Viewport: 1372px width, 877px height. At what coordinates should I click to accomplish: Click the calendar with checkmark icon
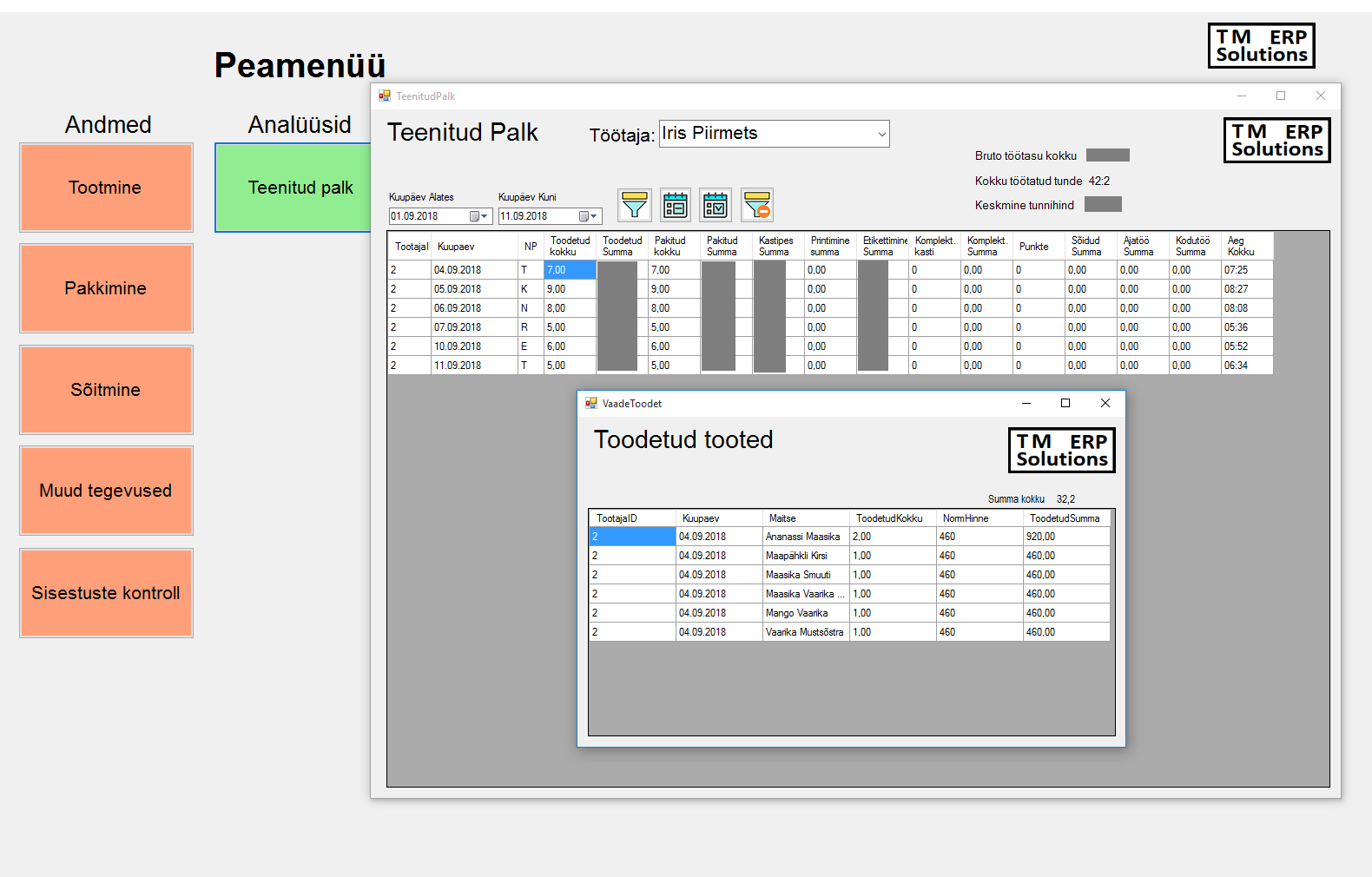click(716, 205)
